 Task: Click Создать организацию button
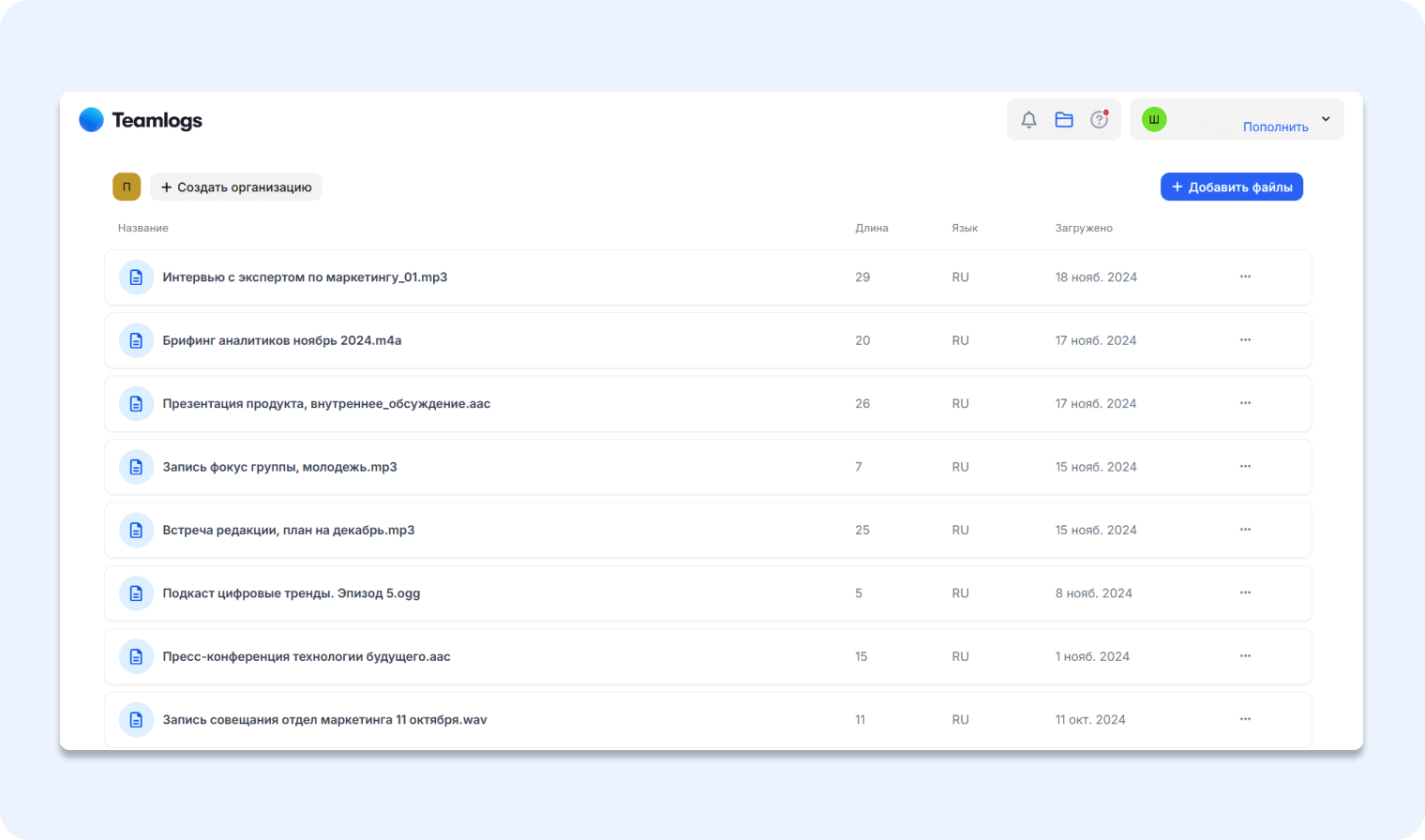[236, 187]
